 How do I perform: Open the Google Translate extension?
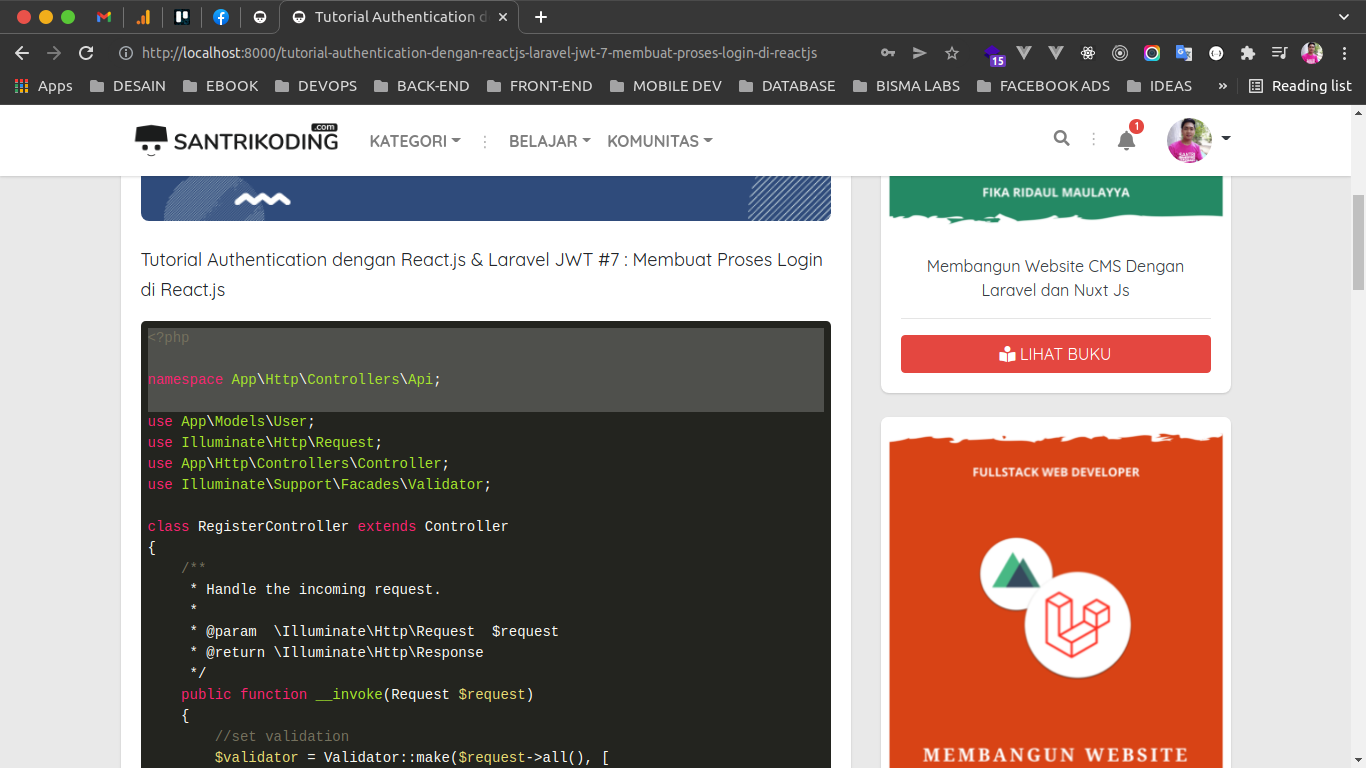pyautogui.click(x=1184, y=52)
